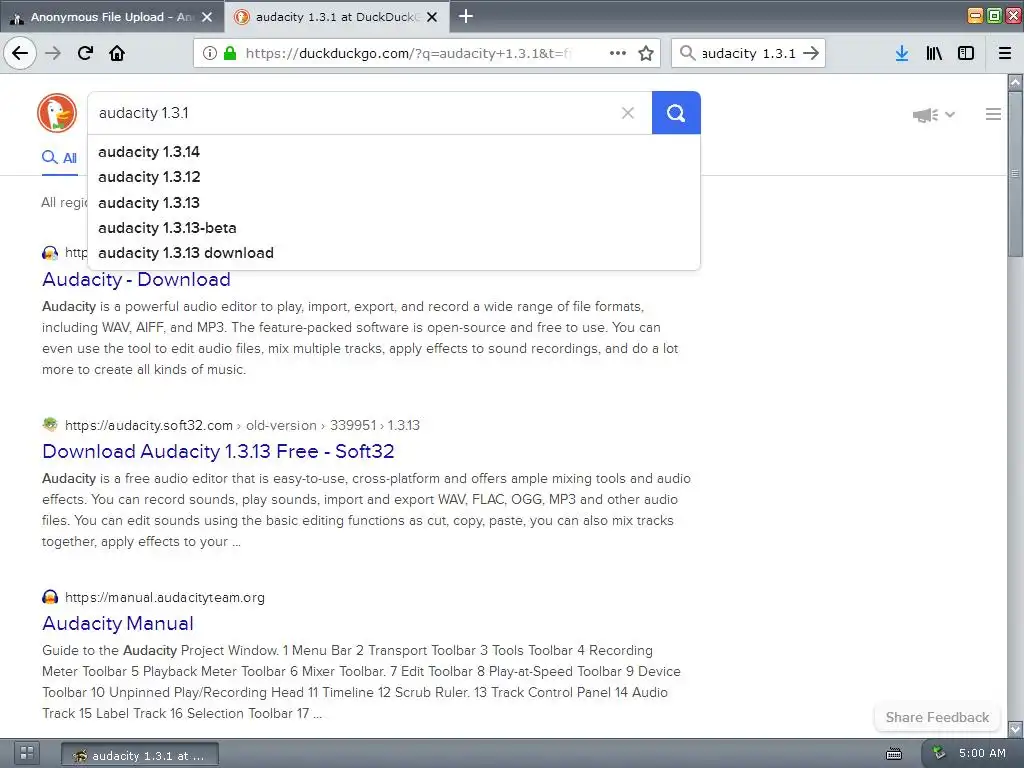Screen dimensions: 1024x768
Task: Open the Audacity Manual result
Action: coord(118,623)
